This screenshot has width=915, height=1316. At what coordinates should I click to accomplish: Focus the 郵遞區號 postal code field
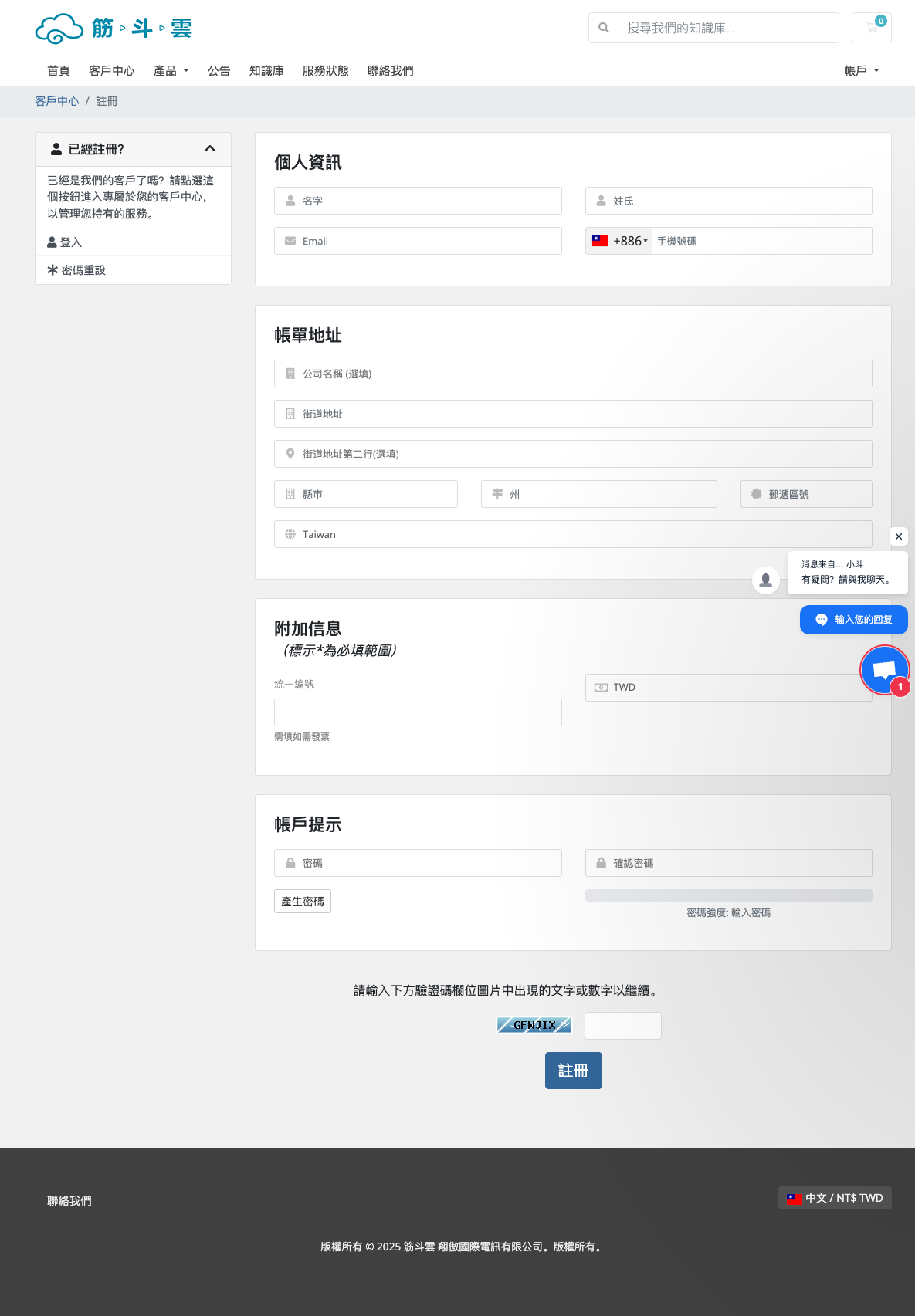click(x=806, y=494)
